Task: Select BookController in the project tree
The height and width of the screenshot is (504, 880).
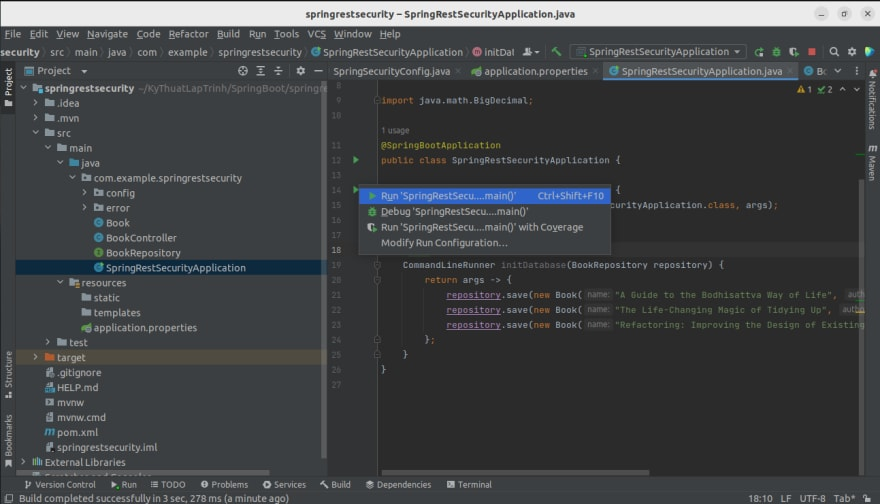Action: (x=141, y=238)
